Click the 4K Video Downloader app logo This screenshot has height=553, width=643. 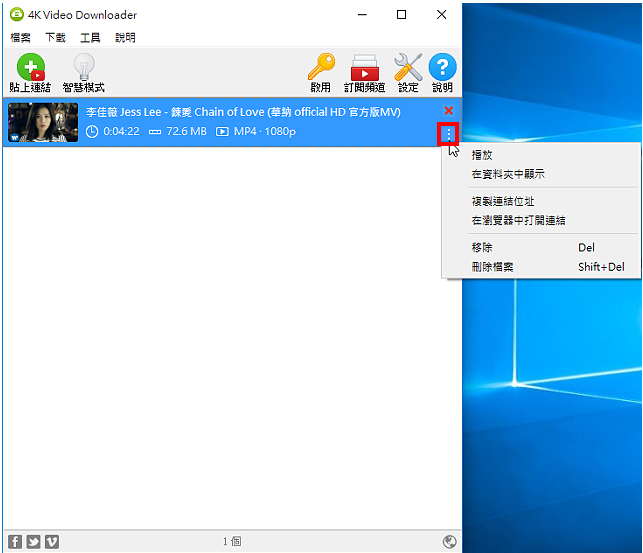17,14
